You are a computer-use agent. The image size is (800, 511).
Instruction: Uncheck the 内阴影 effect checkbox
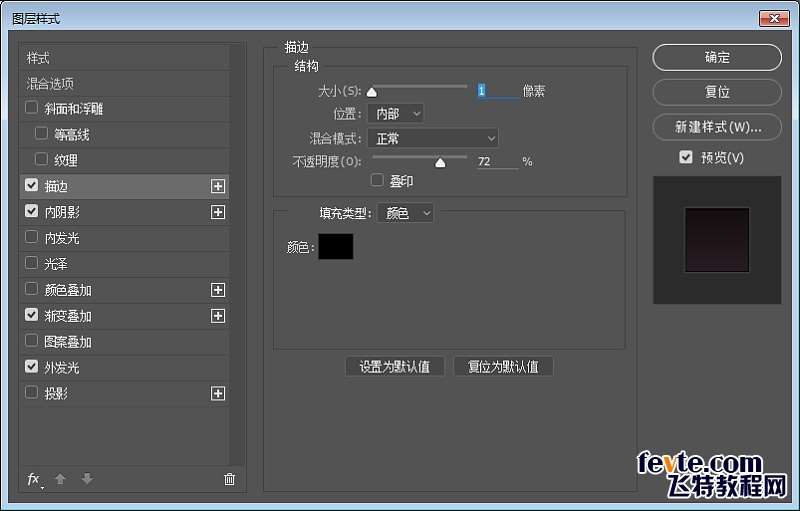click(31, 211)
